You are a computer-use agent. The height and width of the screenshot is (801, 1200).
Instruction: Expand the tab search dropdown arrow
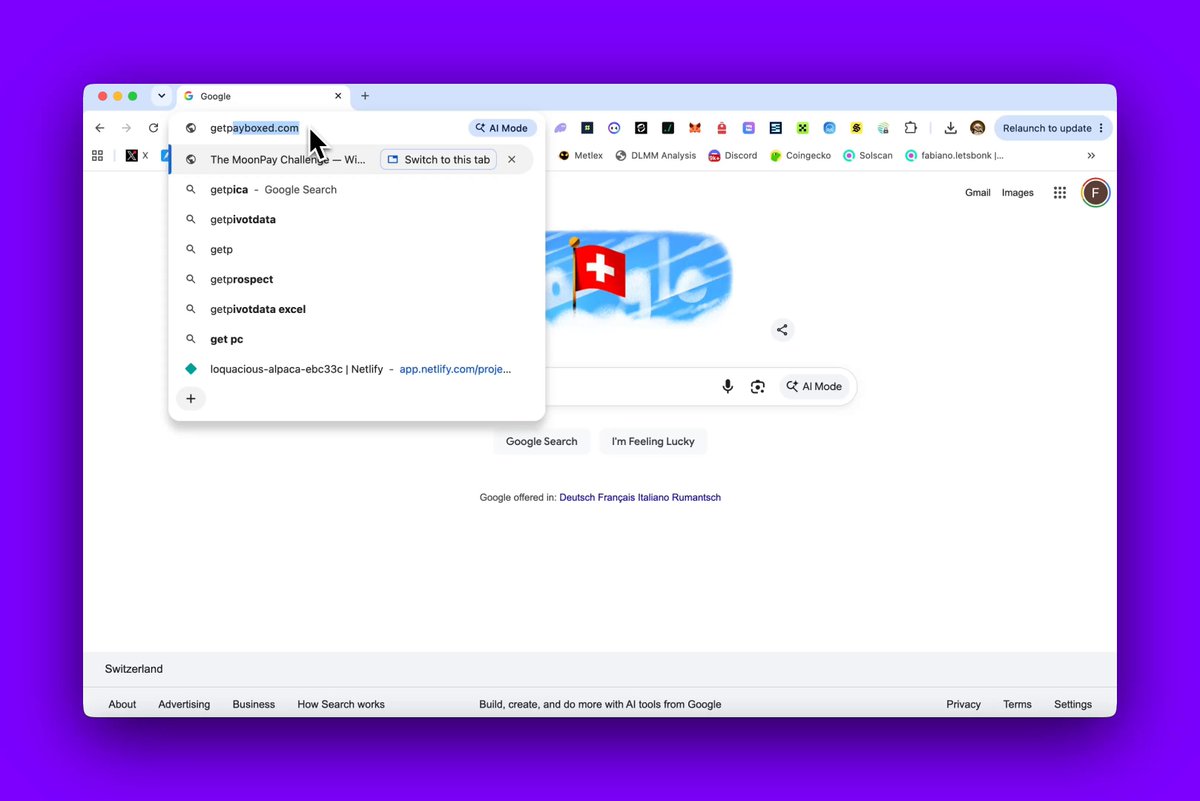tap(161, 96)
